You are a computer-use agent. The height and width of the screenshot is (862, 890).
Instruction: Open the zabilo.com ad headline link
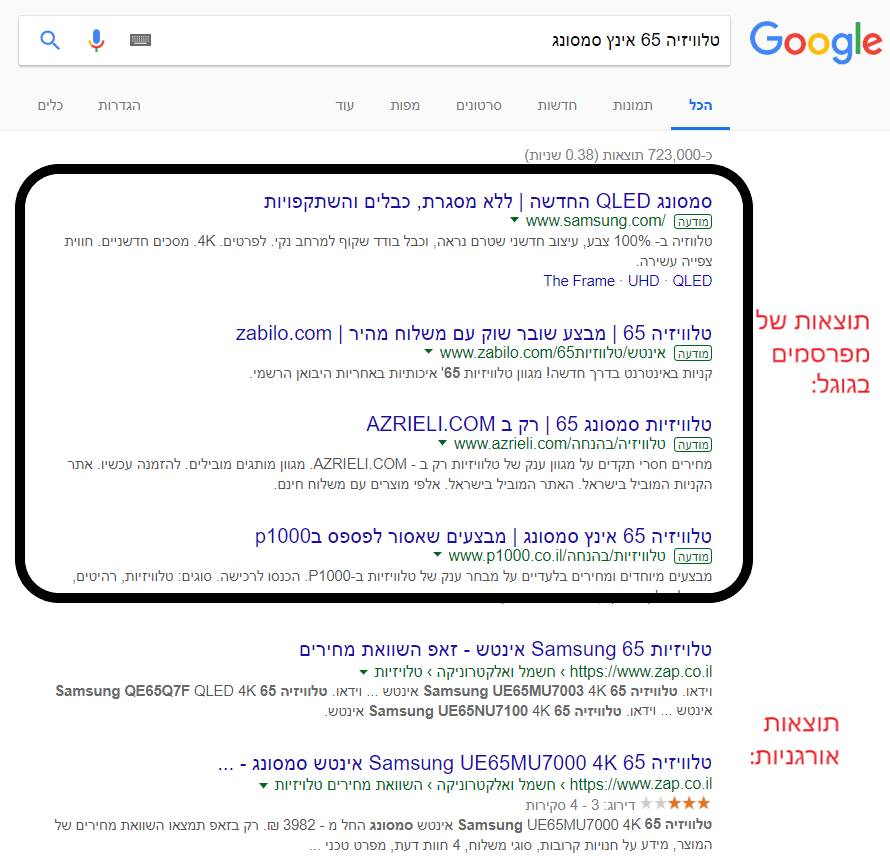(474, 332)
